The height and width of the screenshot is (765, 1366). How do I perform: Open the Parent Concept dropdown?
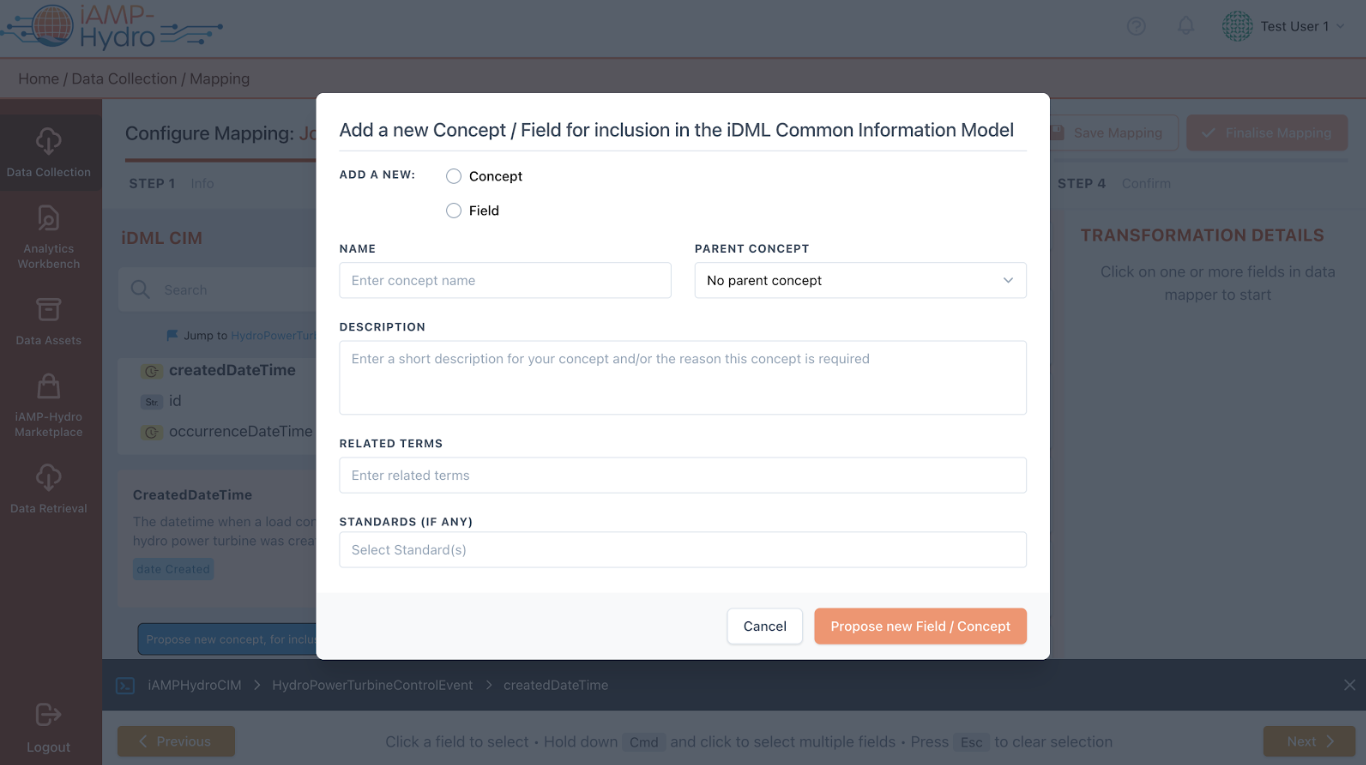click(860, 281)
